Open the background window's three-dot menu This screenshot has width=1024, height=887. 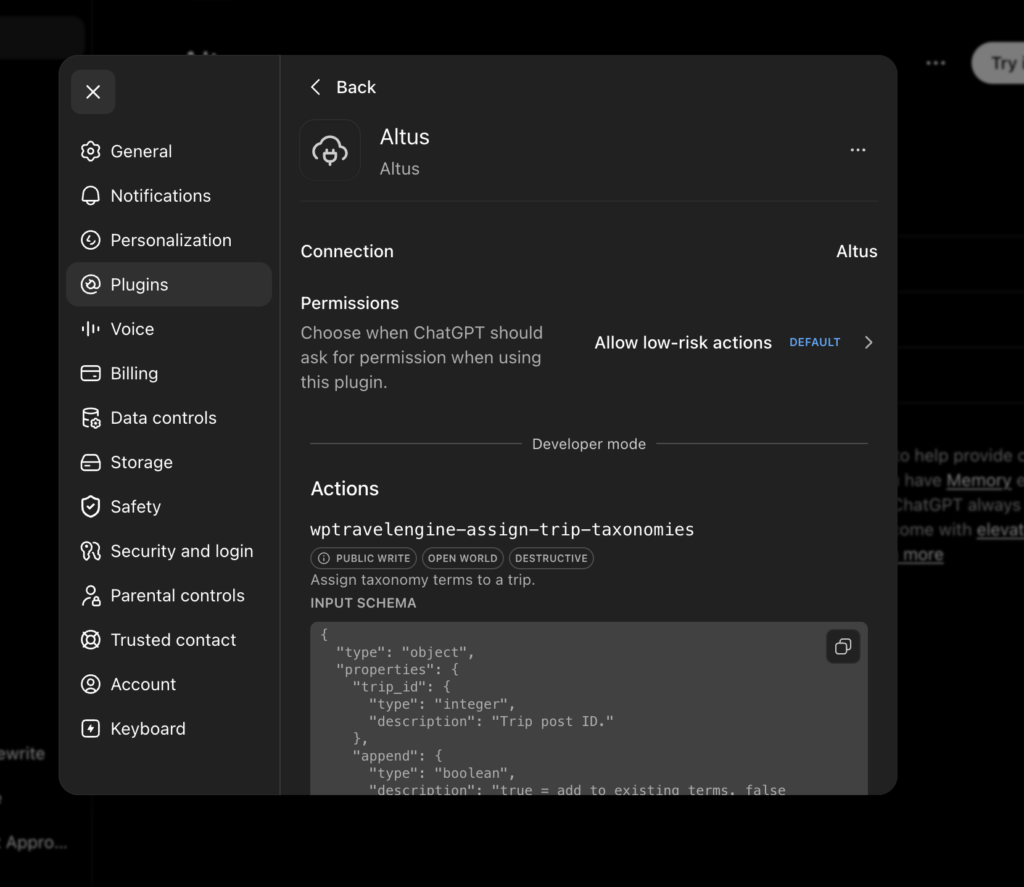tap(935, 63)
